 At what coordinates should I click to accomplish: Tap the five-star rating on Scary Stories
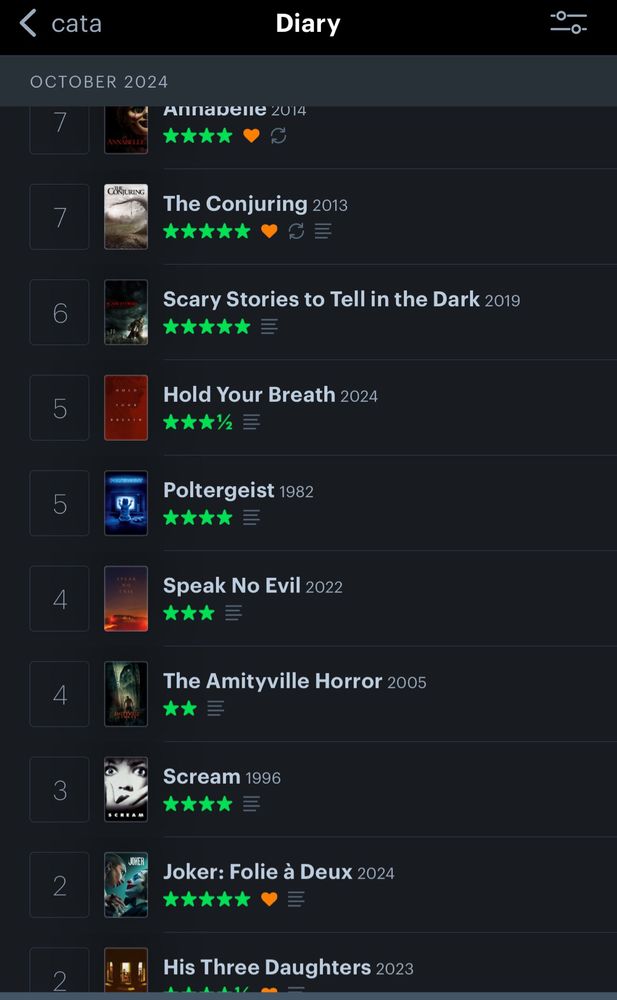[207, 327]
